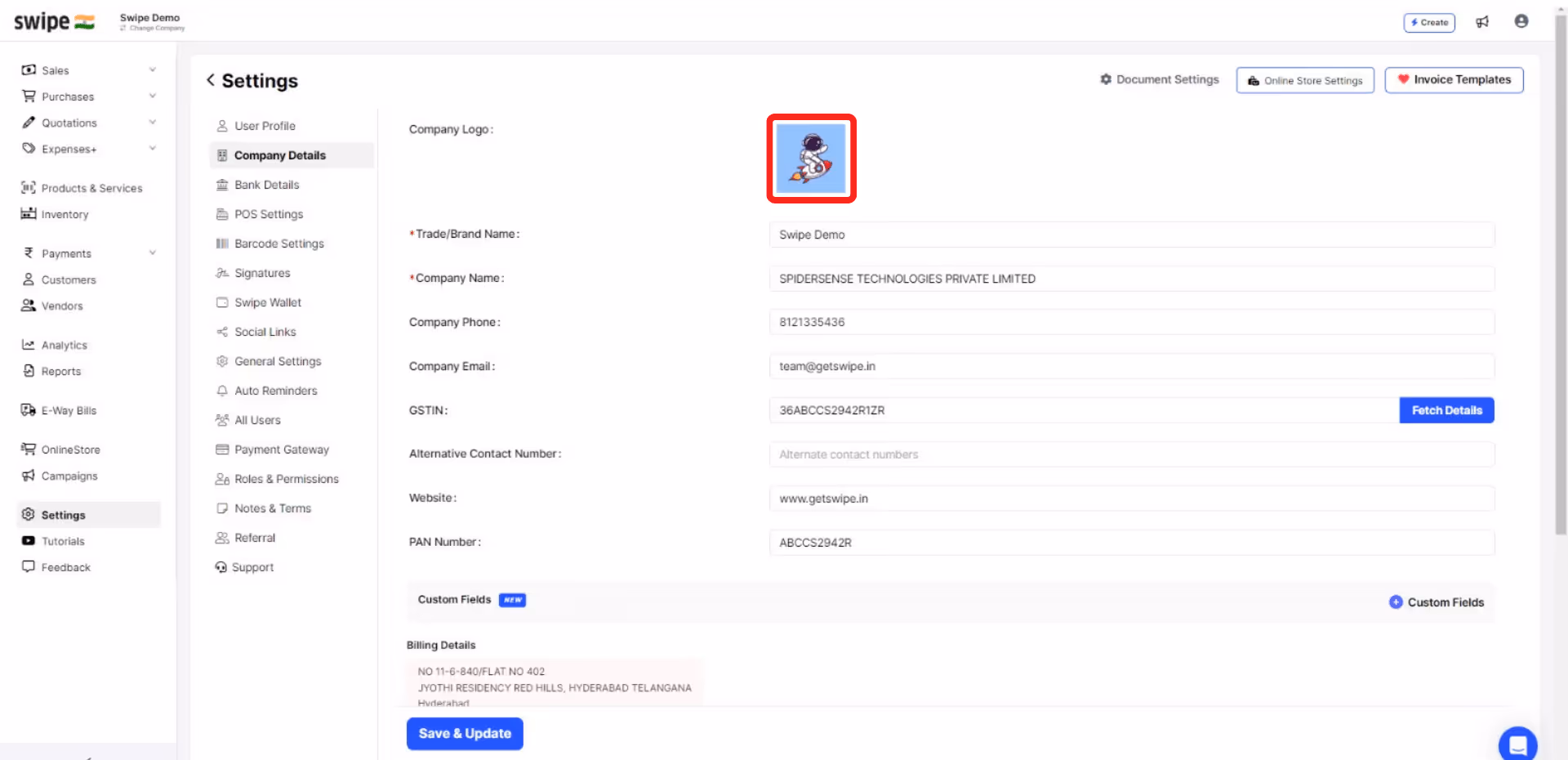Image resolution: width=1568 pixels, height=760 pixels.
Task: Expand the Sales menu chevron
Action: click(x=153, y=70)
